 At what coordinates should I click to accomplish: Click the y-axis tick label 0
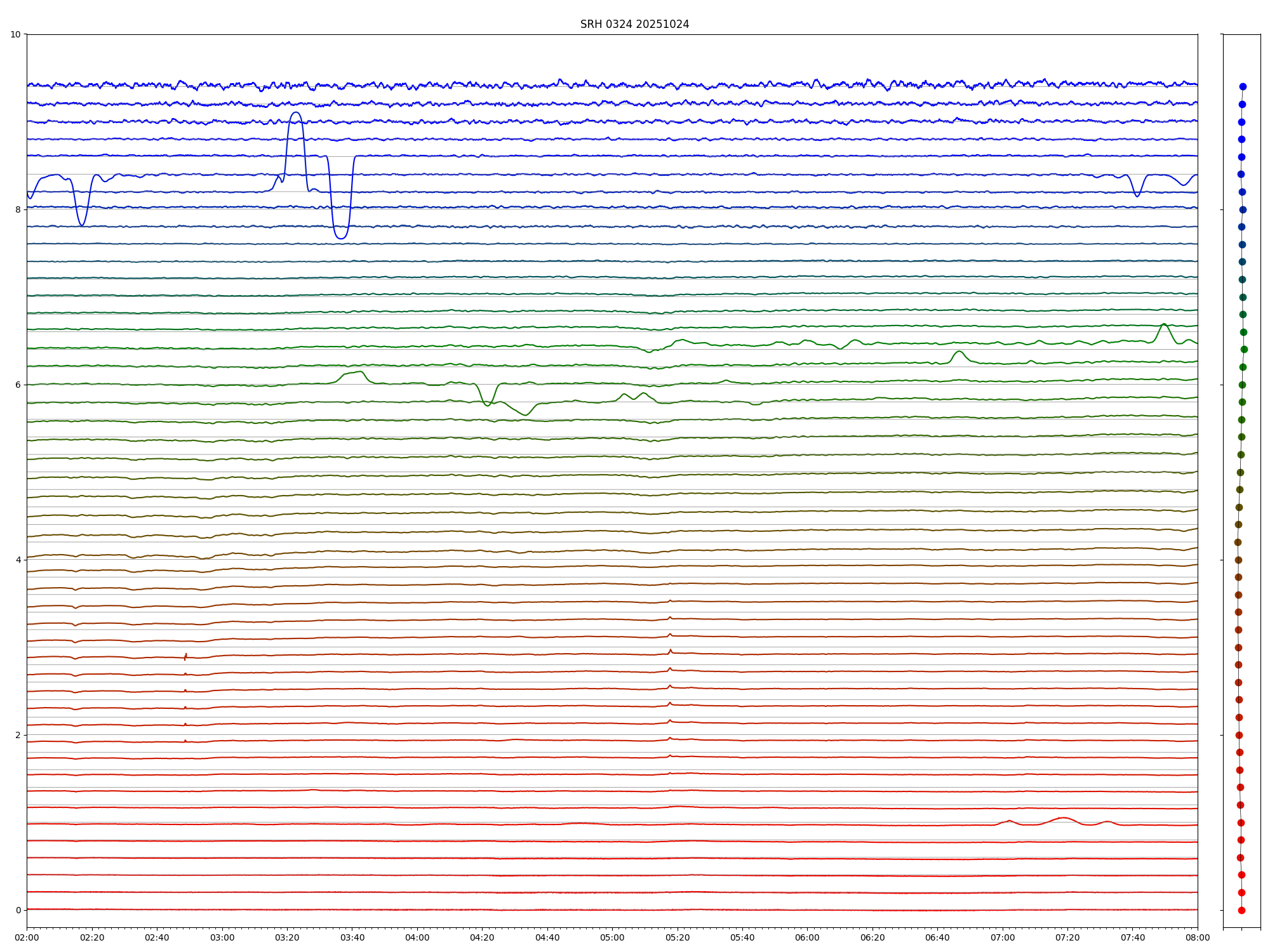coord(18,910)
